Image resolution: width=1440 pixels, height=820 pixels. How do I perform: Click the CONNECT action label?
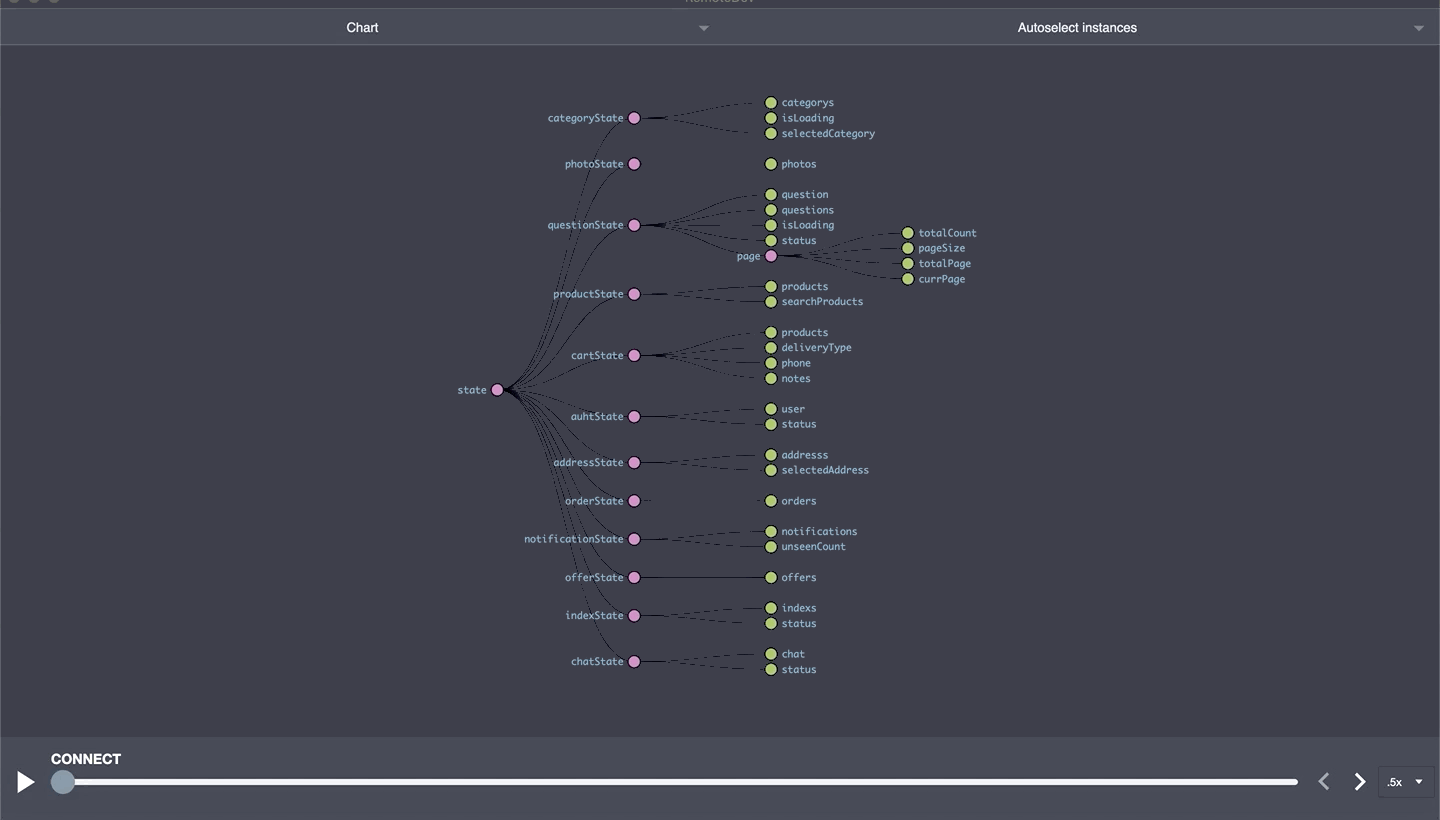point(86,759)
